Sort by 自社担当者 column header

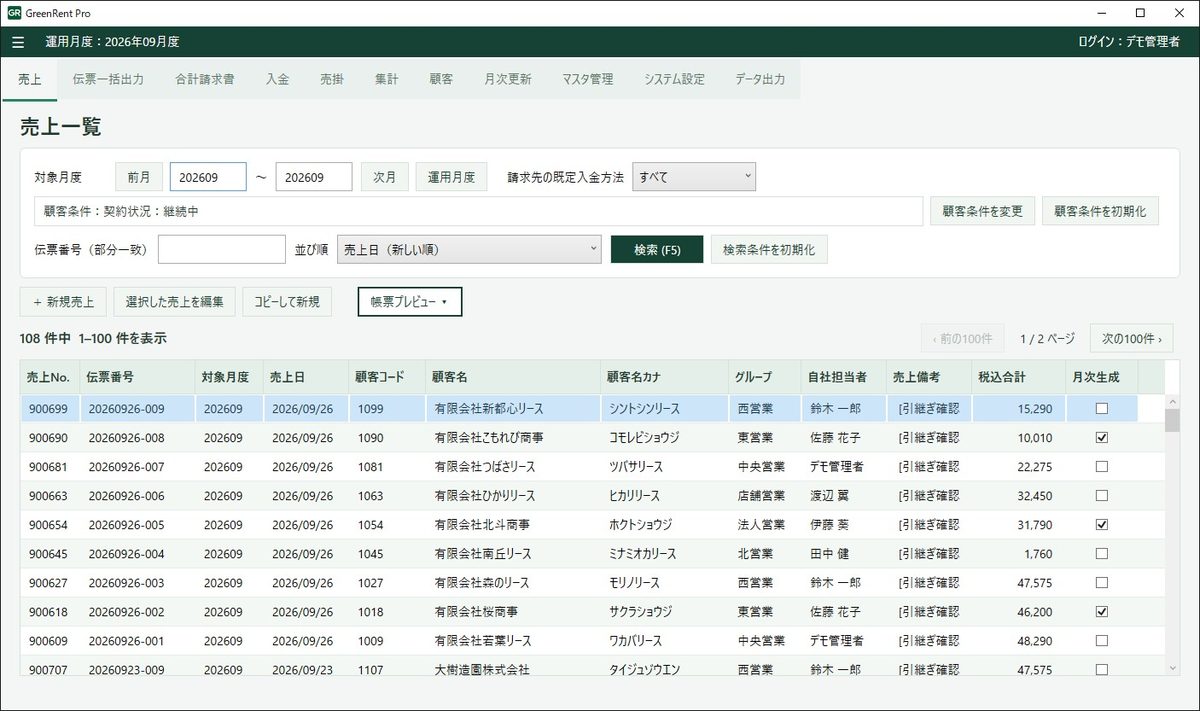pyautogui.click(x=843, y=377)
